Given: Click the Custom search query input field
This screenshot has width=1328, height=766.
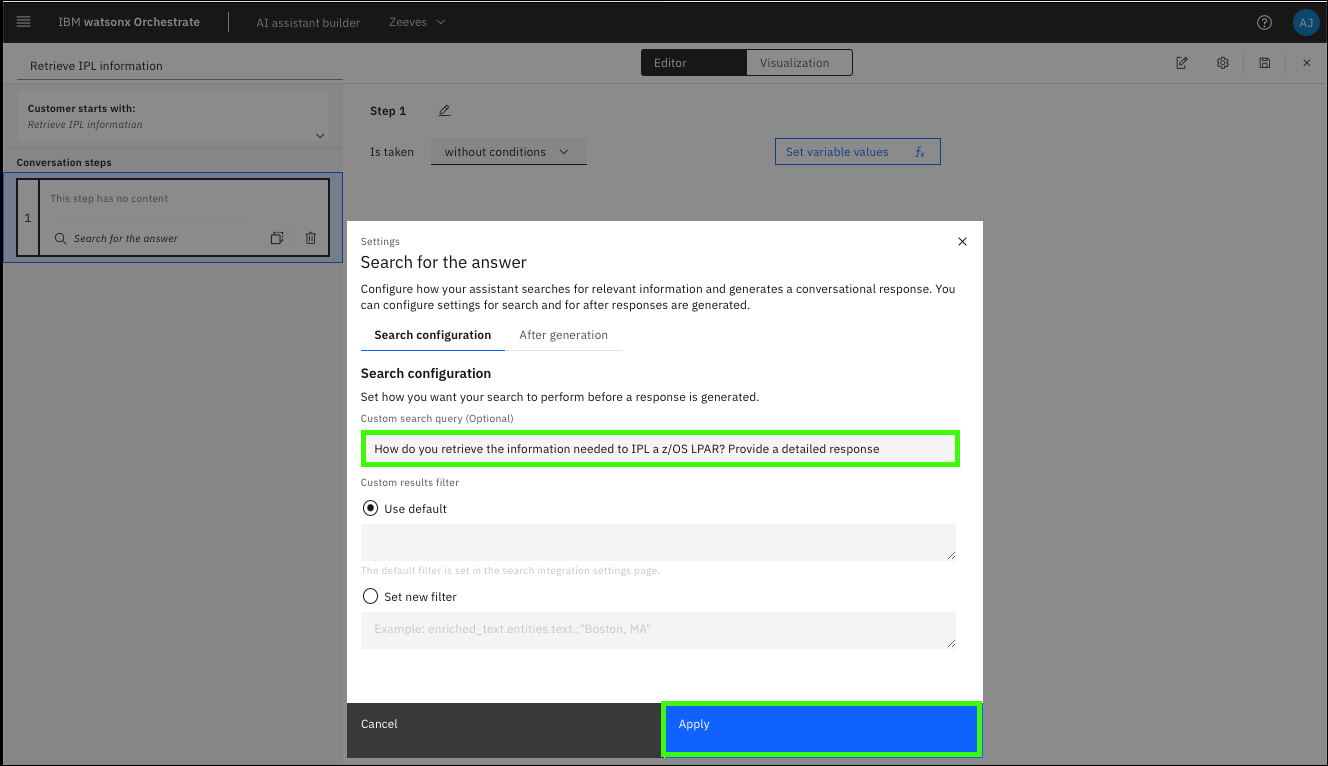Looking at the screenshot, I should tap(660, 449).
